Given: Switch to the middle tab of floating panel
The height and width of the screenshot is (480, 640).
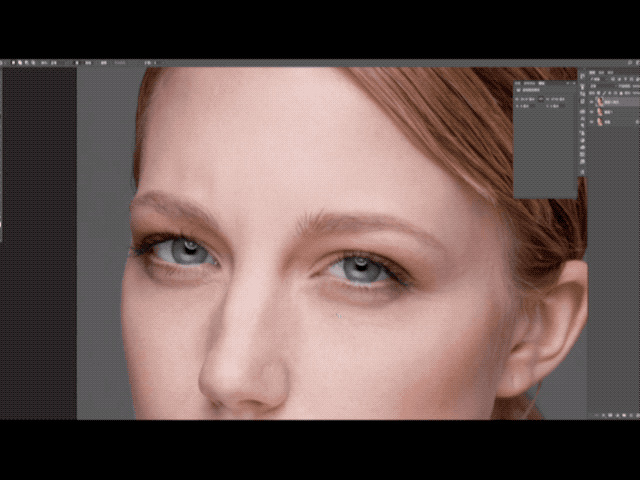Looking at the screenshot, I should click(529, 83).
